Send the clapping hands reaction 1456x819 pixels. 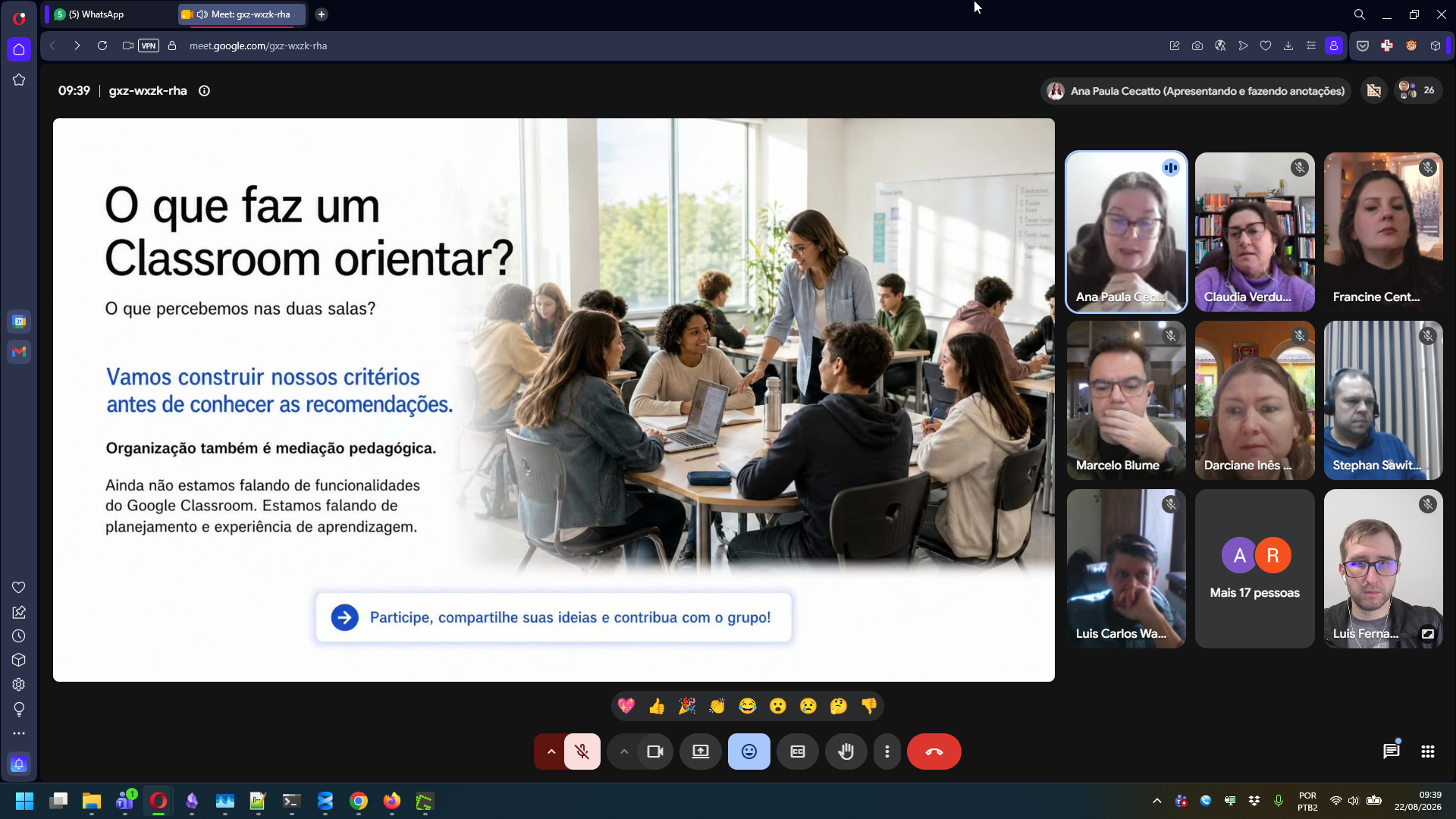pos(717,707)
